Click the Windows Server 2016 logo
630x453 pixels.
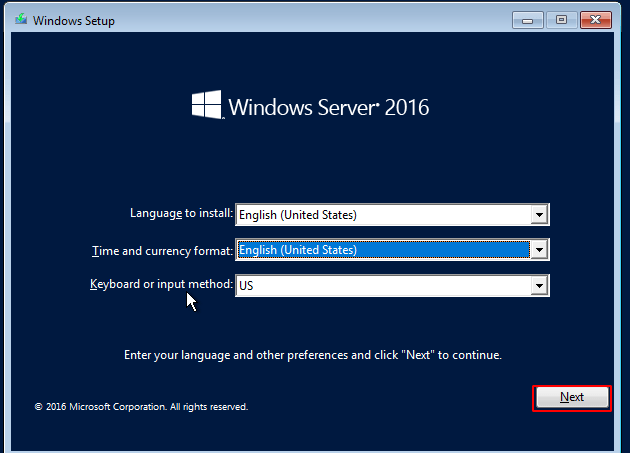click(310, 105)
